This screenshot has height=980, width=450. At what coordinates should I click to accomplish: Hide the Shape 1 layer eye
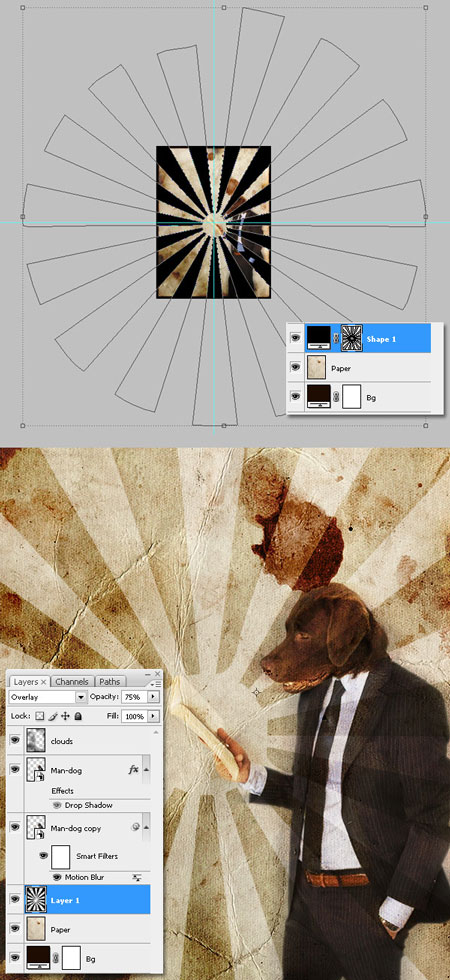[x=296, y=339]
